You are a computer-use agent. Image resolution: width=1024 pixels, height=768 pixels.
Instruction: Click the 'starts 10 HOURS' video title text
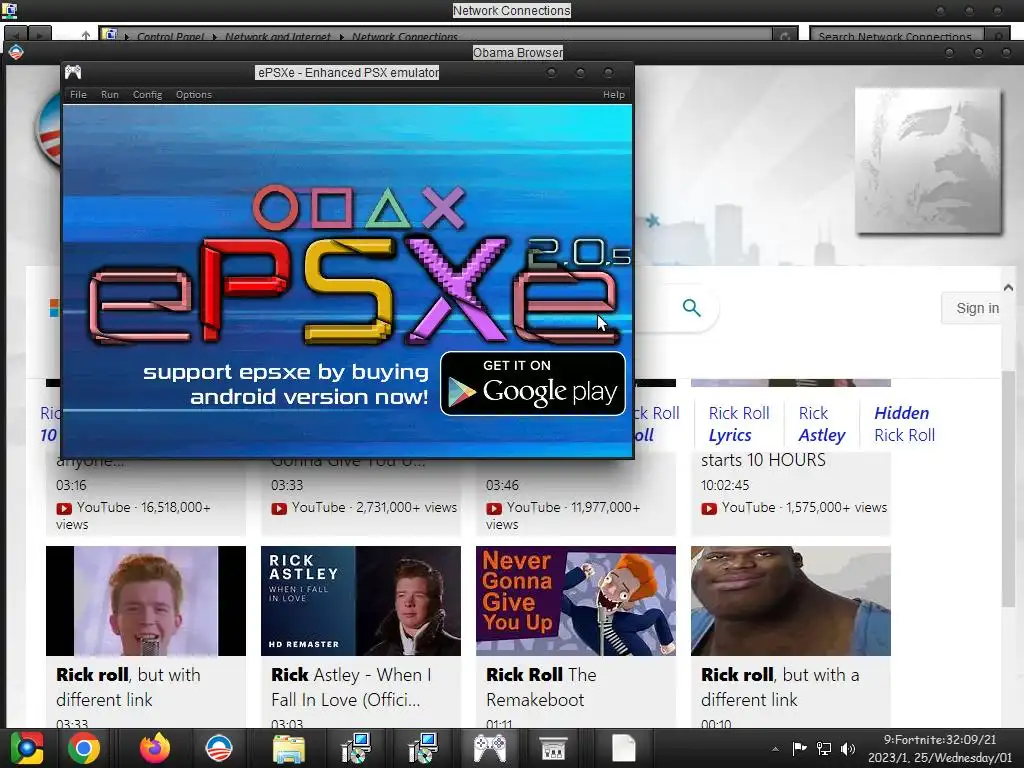[763, 460]
